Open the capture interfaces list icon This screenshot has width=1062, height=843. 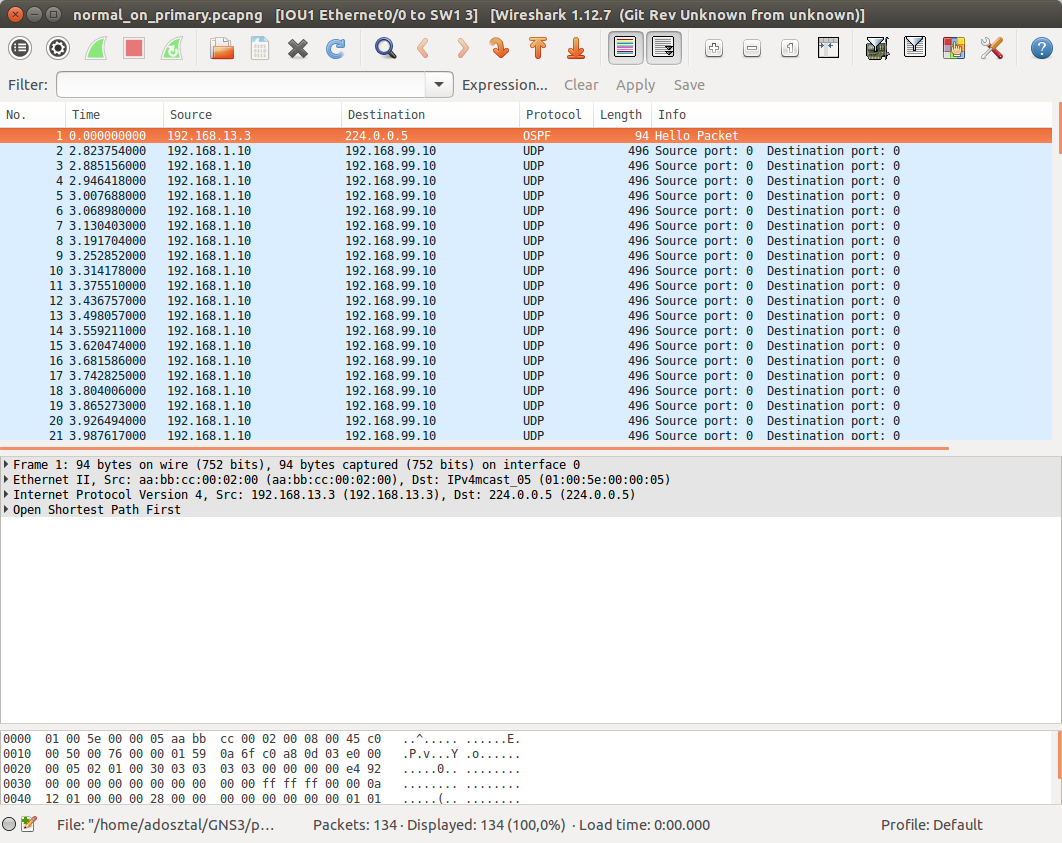tap(20, 48)
